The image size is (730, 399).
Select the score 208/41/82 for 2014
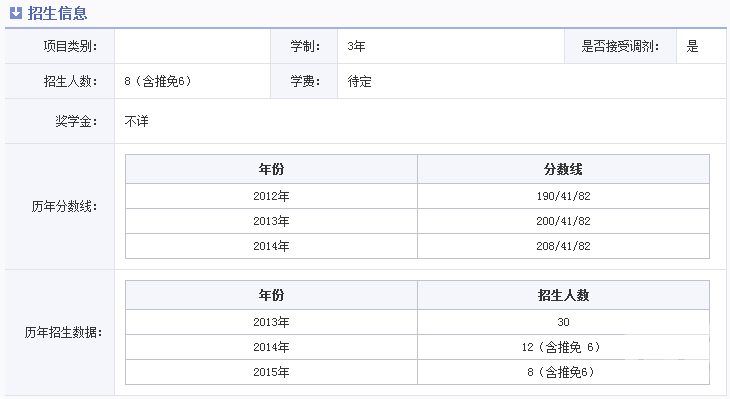[563, 246]
